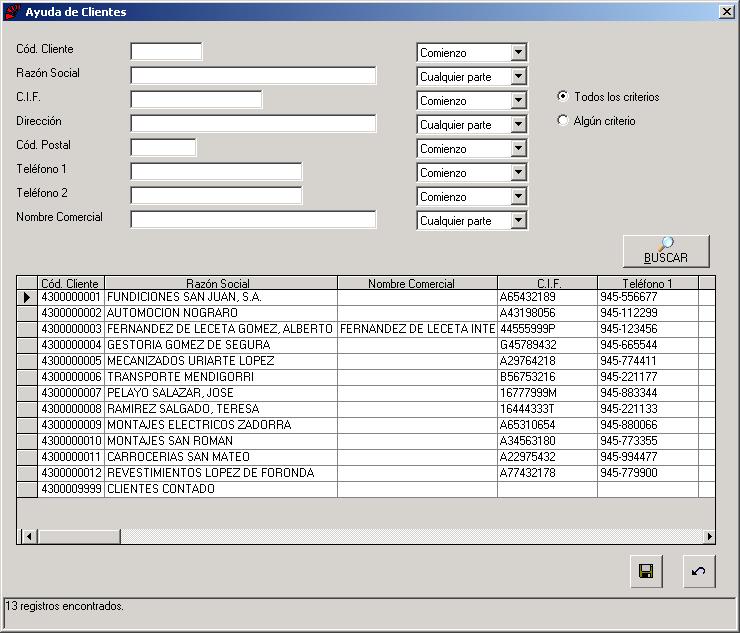This screenshot has width=740, height=633.
Task: Click the undo arrow icon button
Action: click(699, 571)
